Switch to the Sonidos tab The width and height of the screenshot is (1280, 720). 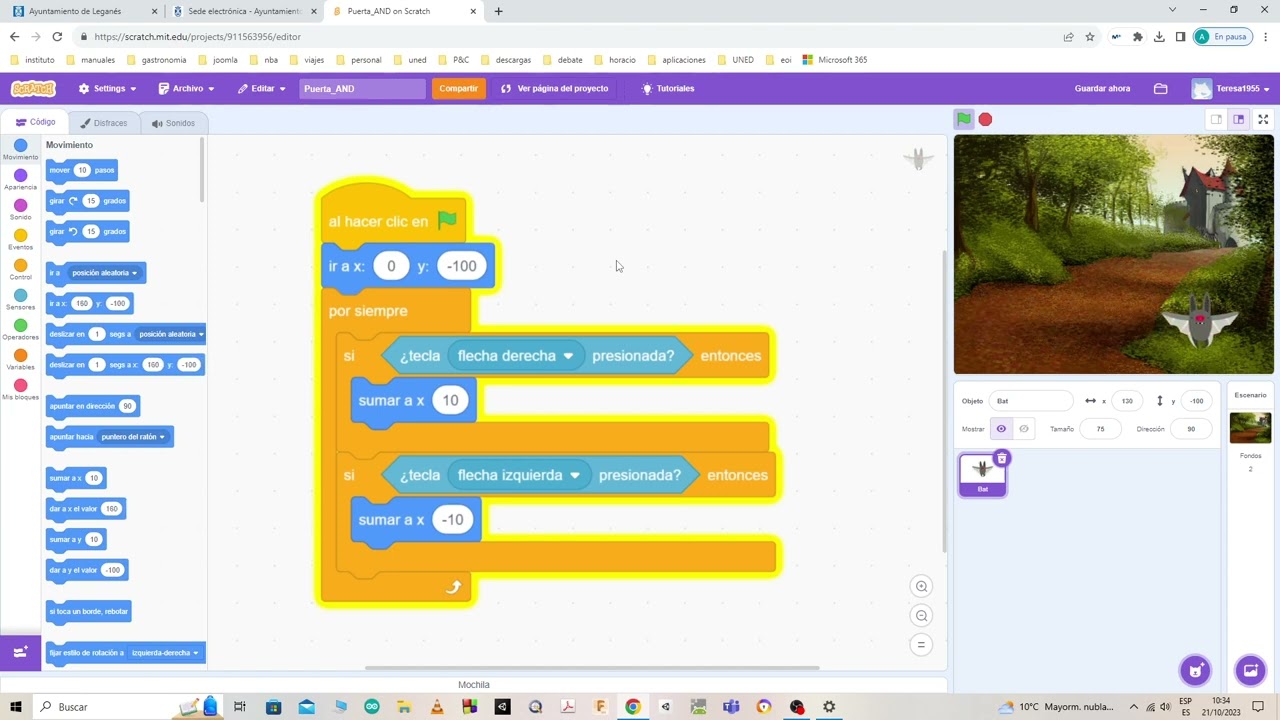coord(174,123)
